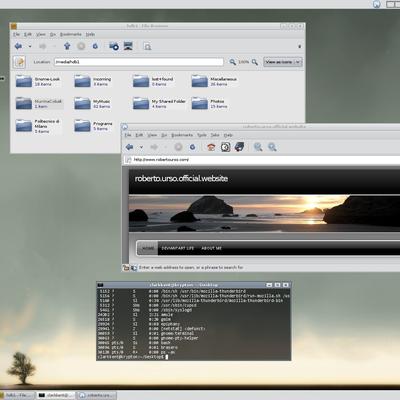400x400 pixels.
Task: Open the ABOUT ME link
Action: (211, 248)
